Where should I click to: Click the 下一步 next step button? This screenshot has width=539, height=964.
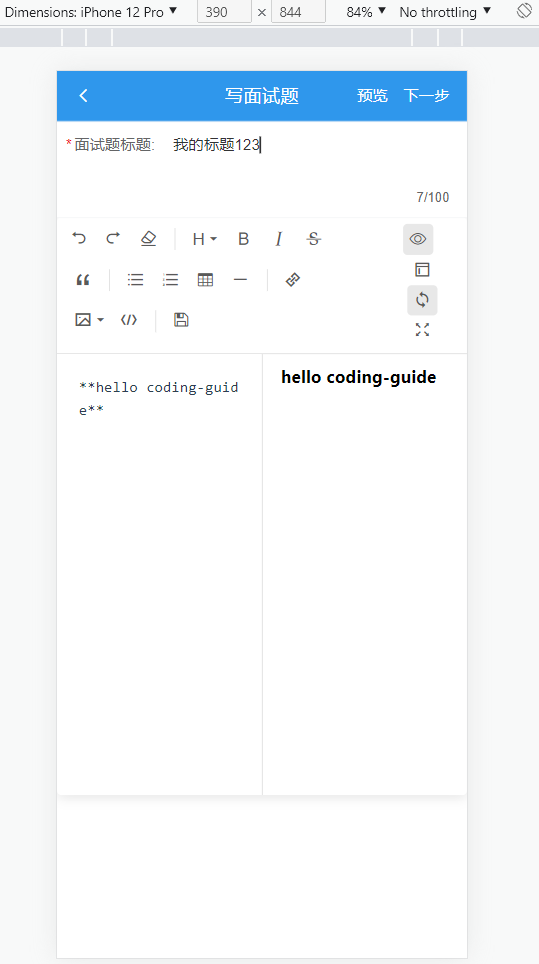click(x=427, y=96)
